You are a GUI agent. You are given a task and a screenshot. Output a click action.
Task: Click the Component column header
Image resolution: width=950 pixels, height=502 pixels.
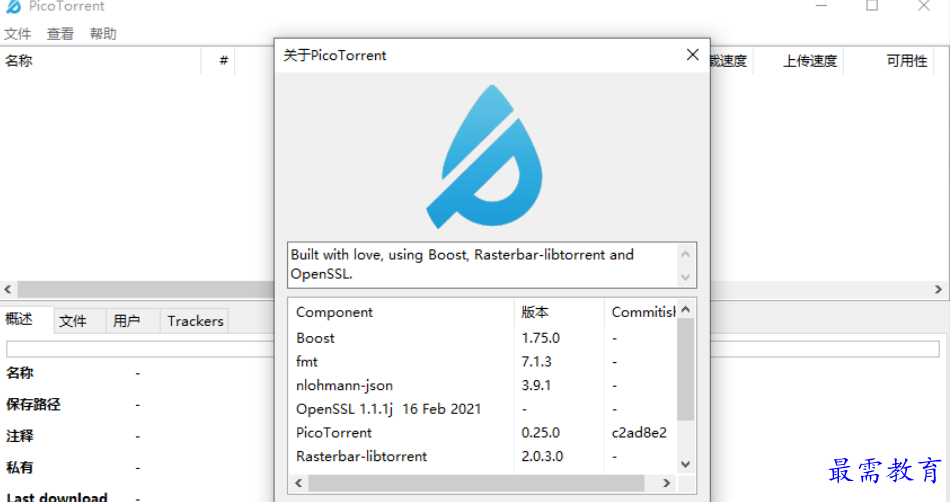pos(402,312)
